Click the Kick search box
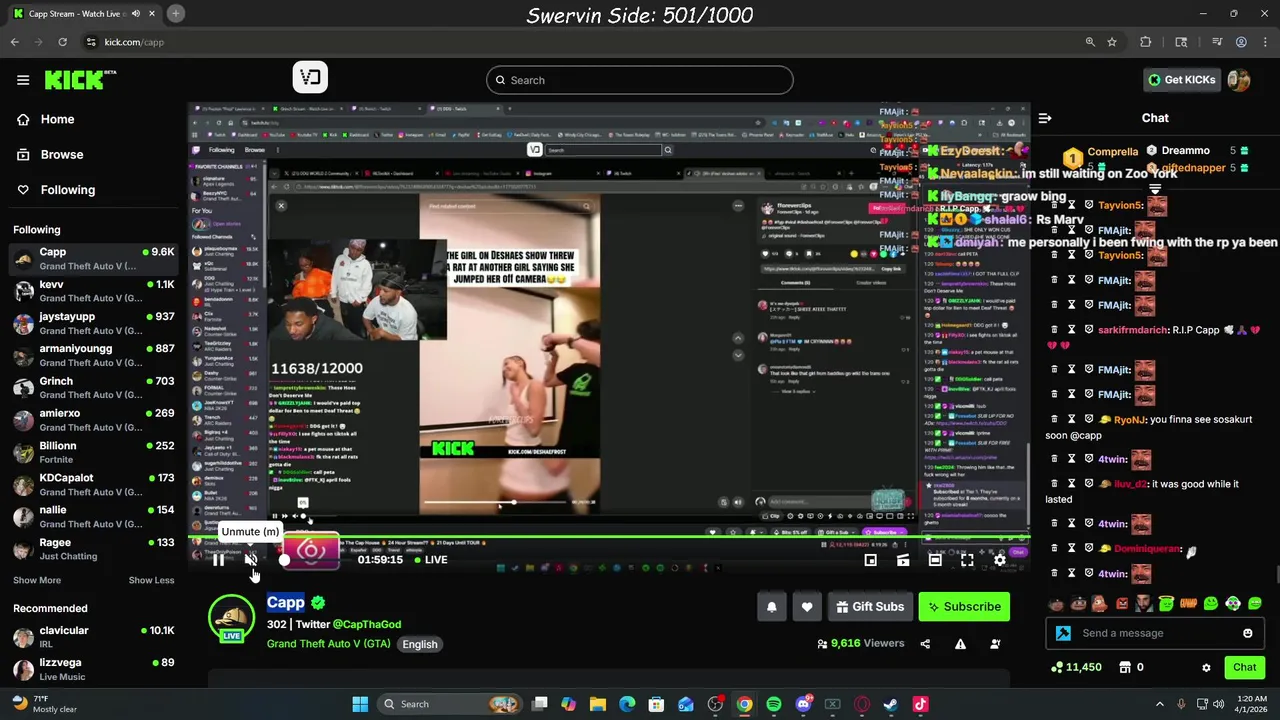This screenshot has width=1280, height=720. pos(640,80)
